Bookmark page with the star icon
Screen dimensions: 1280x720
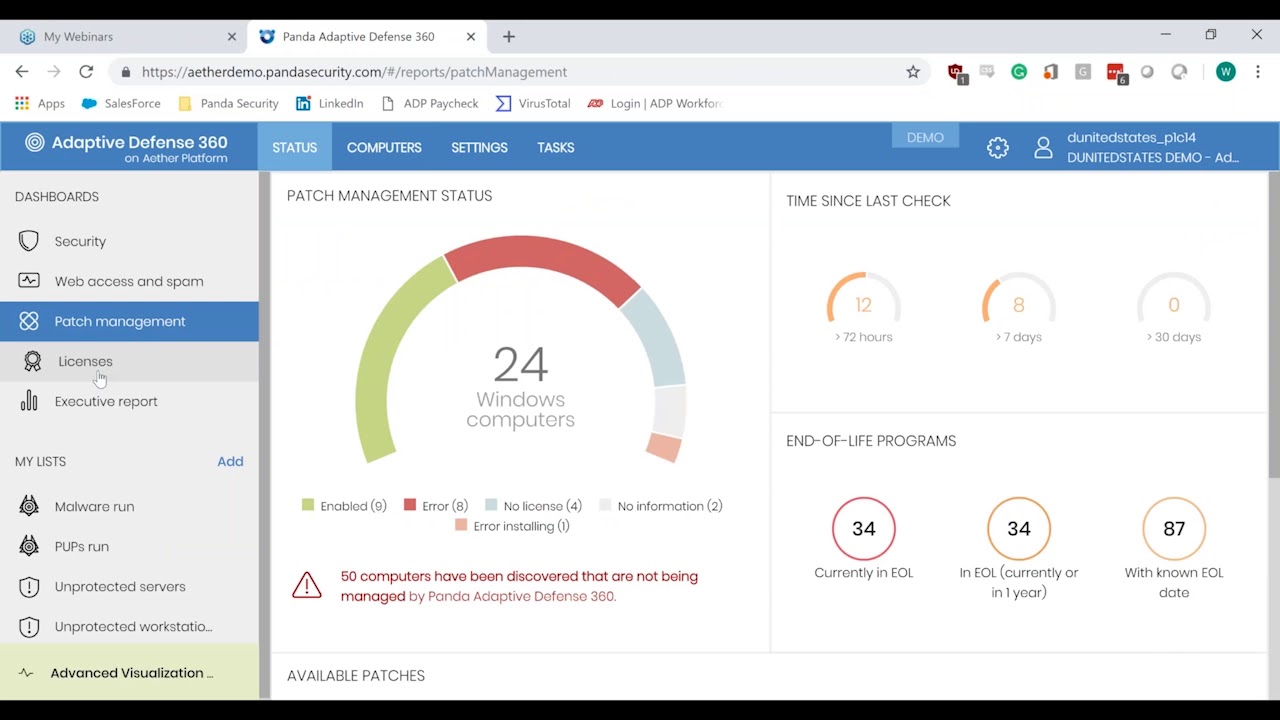[x=912, y=72]
